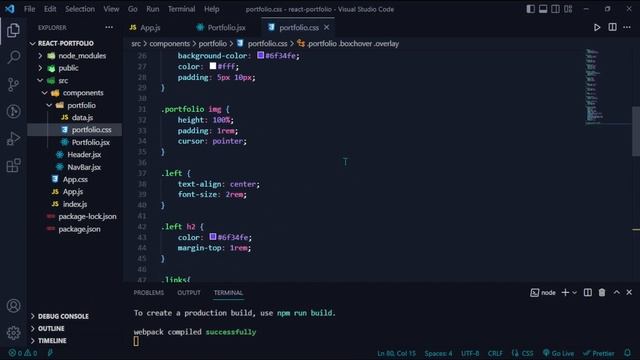This screenshot has width=640, height=360.
Task: Switch to the Portfolio.jsx editor tab
Action: coord(226,27)
